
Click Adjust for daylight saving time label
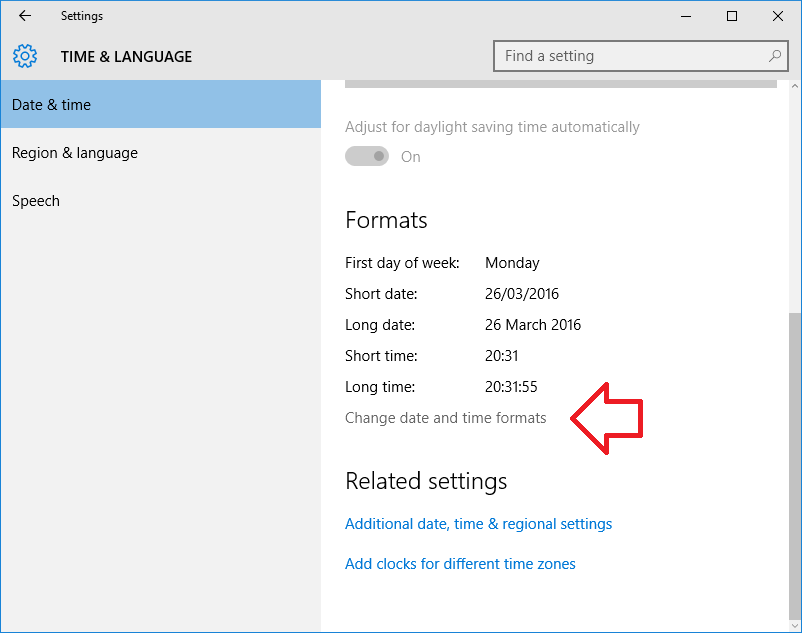click(x=492, y=127)
